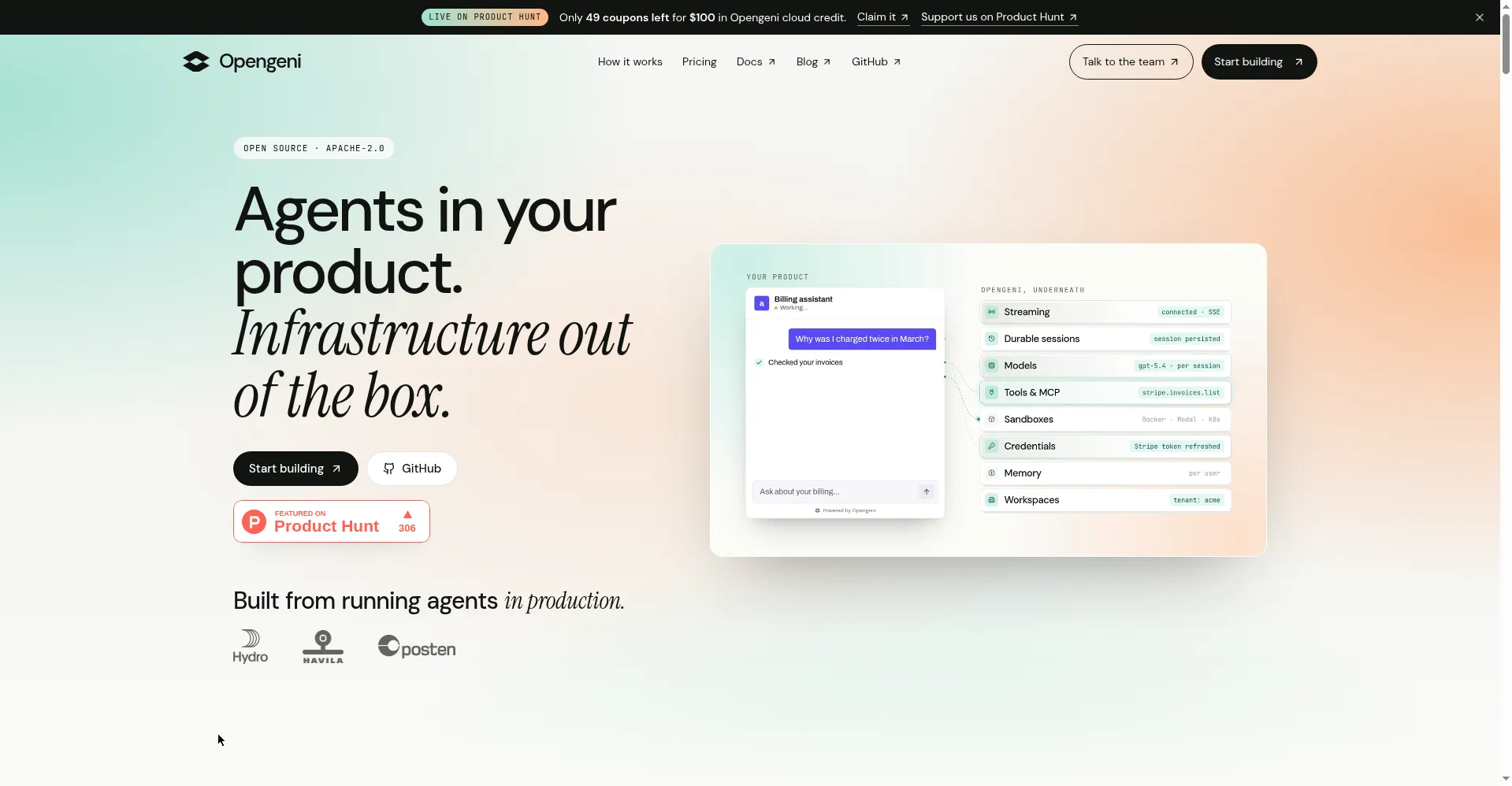This screenshot has width=1512, height=786.
Task: Click the Tools & MCP row icon
Action: pos(991,392)
